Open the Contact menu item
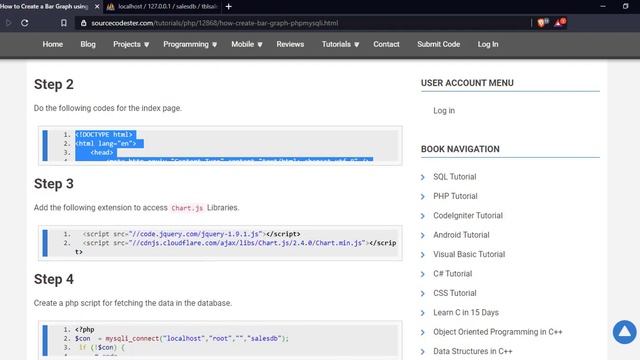640x360 pixels. pos(386,44)
